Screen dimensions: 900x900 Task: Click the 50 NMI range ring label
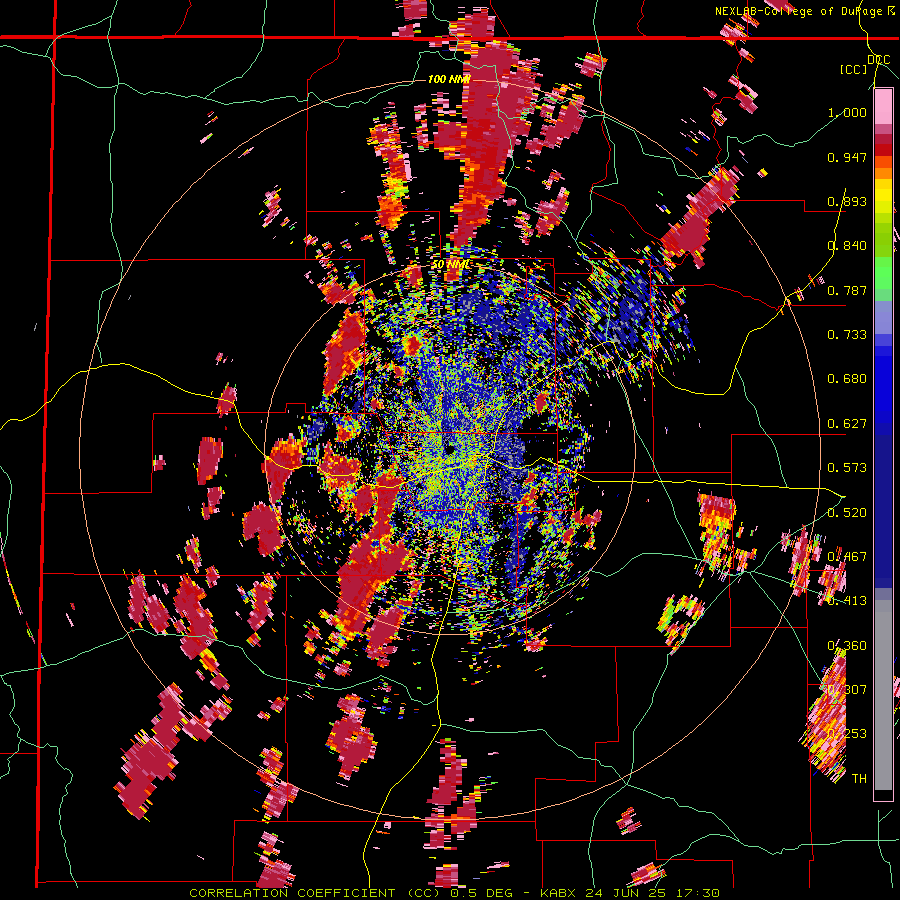pos(451,265)
